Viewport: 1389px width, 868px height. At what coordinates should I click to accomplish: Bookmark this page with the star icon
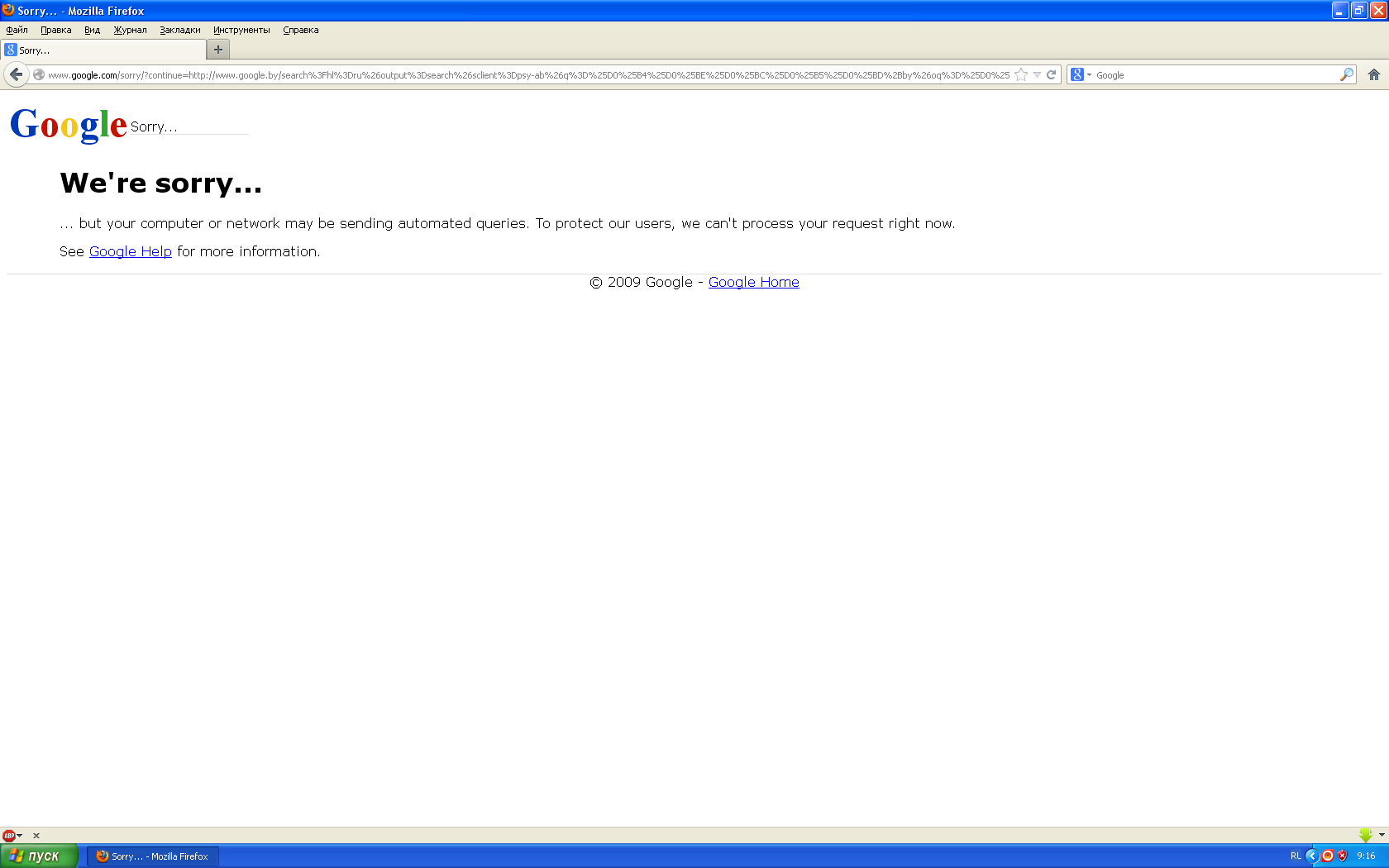(1021, 74)
